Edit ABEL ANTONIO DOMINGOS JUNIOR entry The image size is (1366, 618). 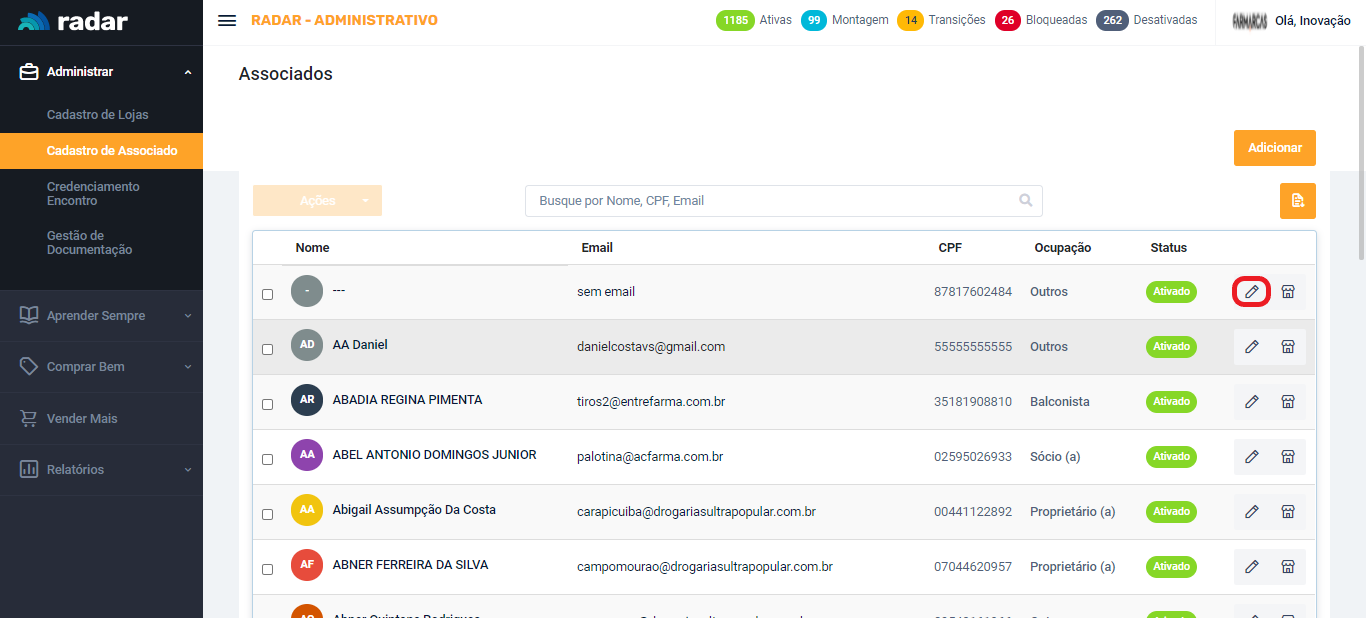(x=1251, y=457)
